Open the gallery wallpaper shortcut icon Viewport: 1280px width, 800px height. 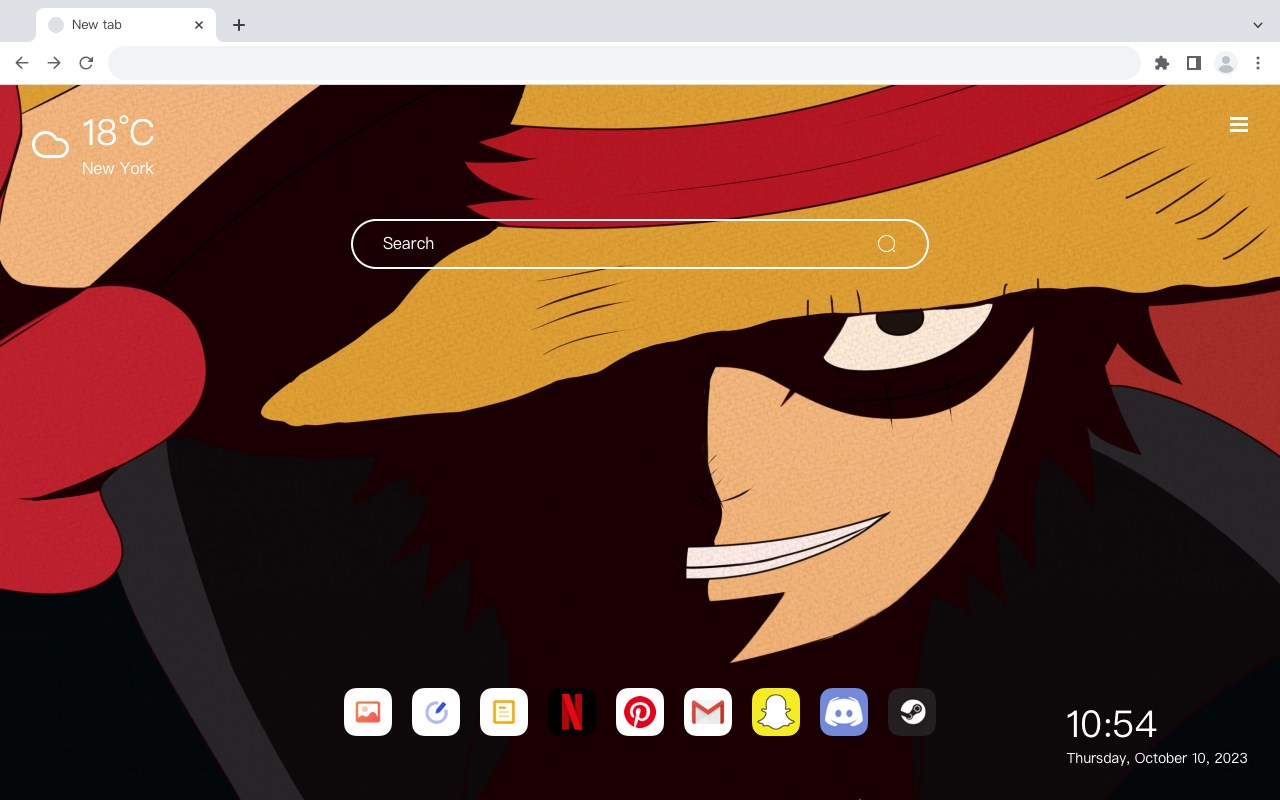368,712
